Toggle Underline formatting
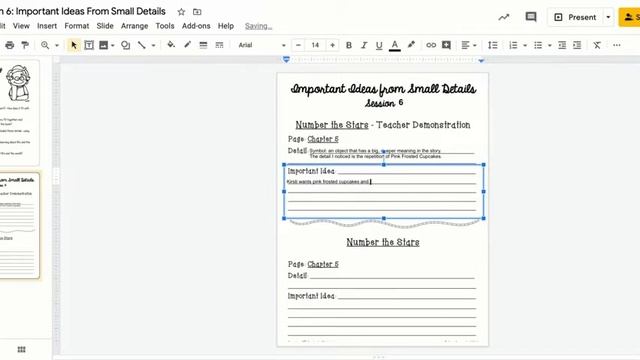This screenshot has width=640, height=360. tap(379, 45)
